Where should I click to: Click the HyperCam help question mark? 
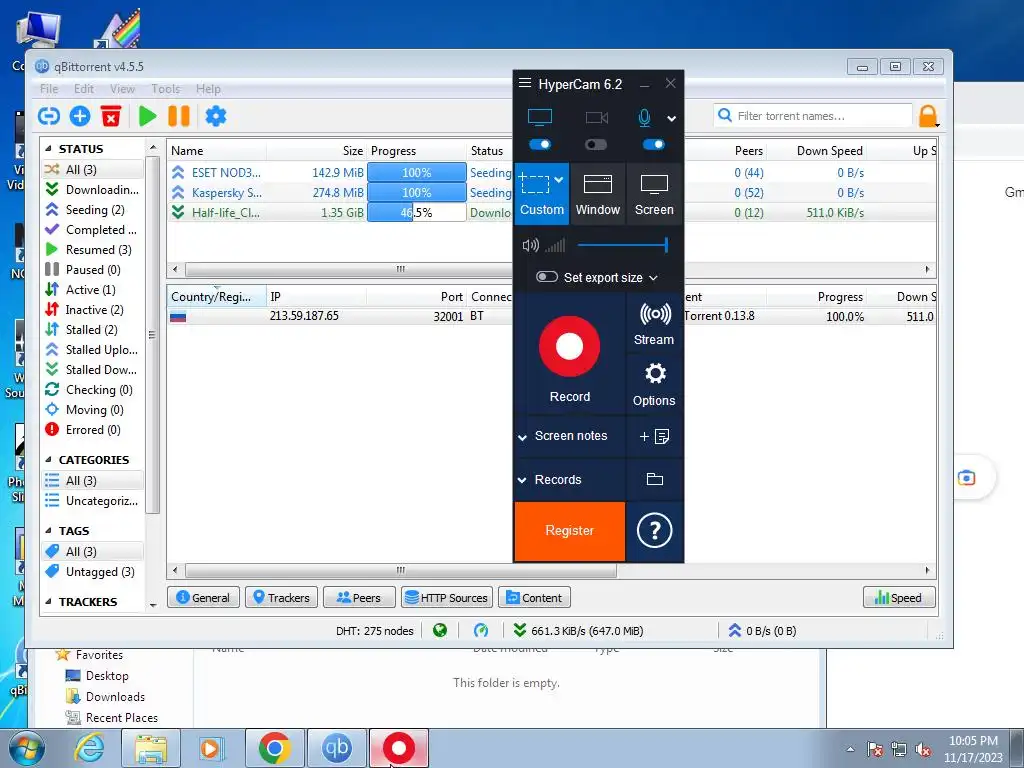click(654, 531)
